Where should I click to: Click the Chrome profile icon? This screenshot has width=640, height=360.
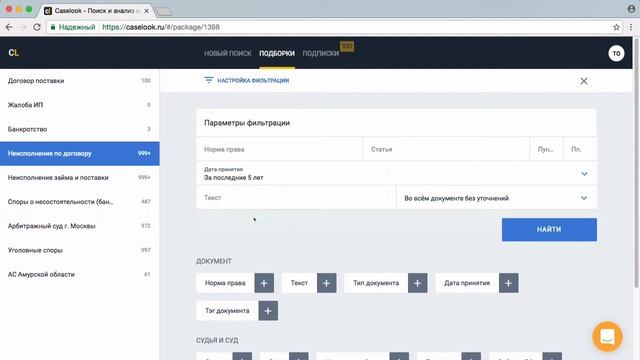tap(631, 9)
